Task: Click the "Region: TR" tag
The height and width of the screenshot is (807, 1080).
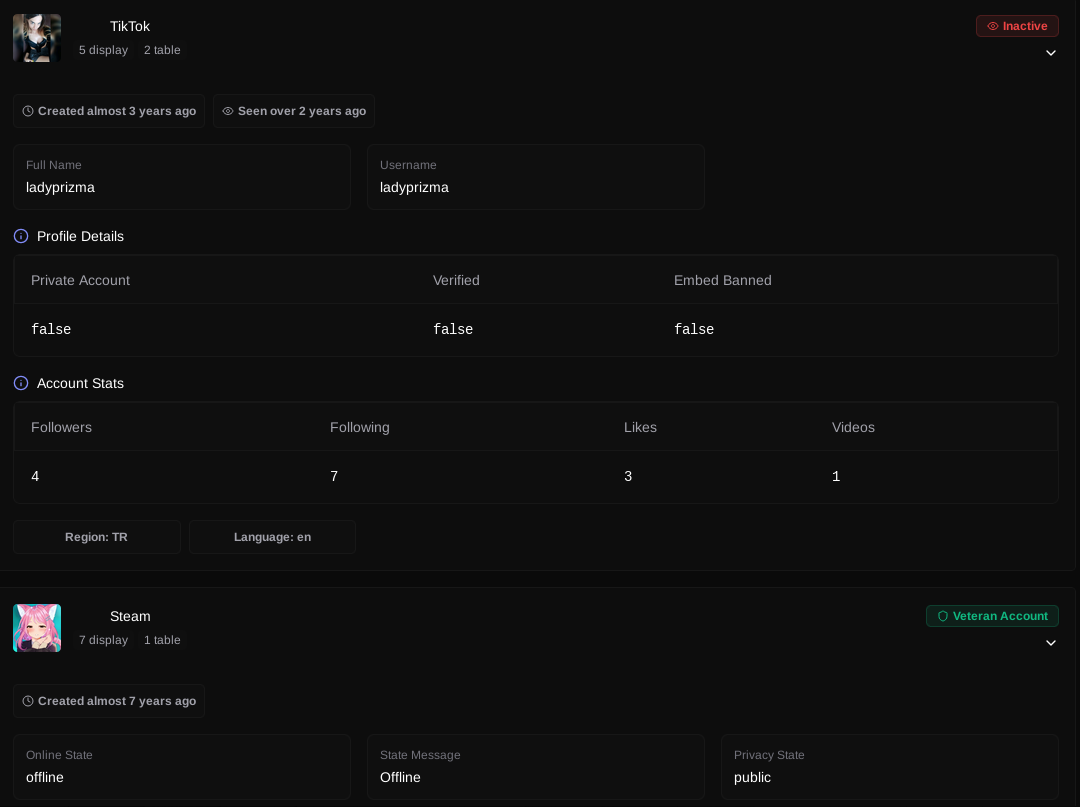Action: pos(96,536)
